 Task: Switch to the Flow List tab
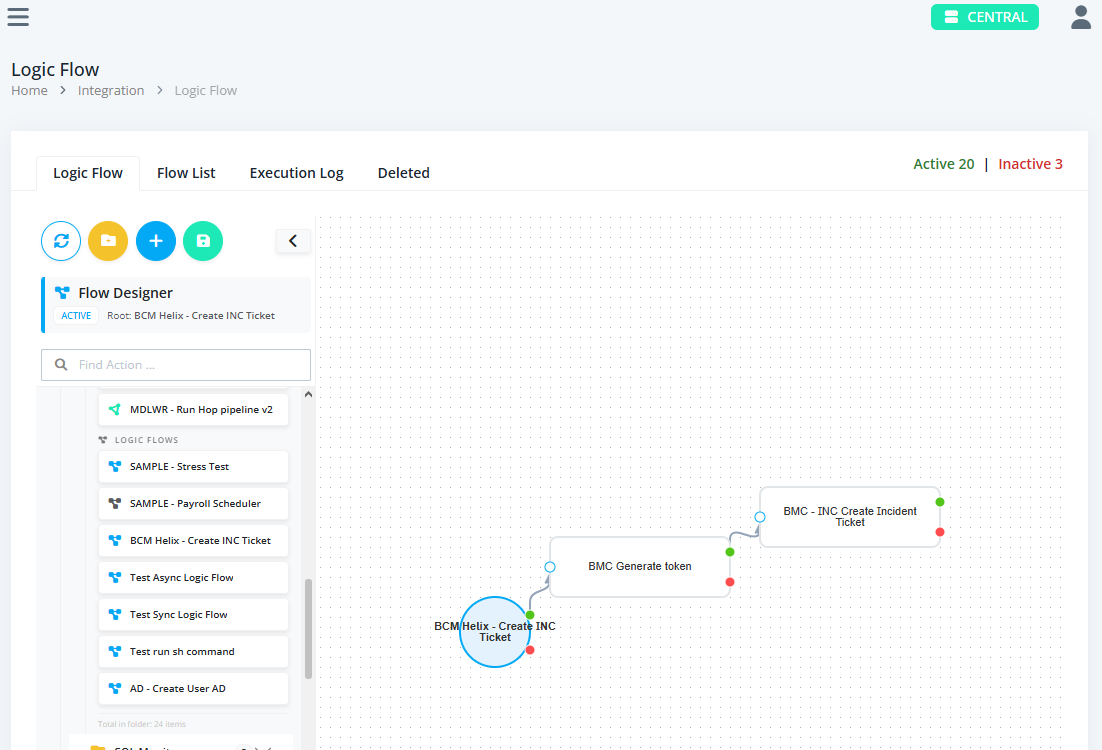click(186, 173)
